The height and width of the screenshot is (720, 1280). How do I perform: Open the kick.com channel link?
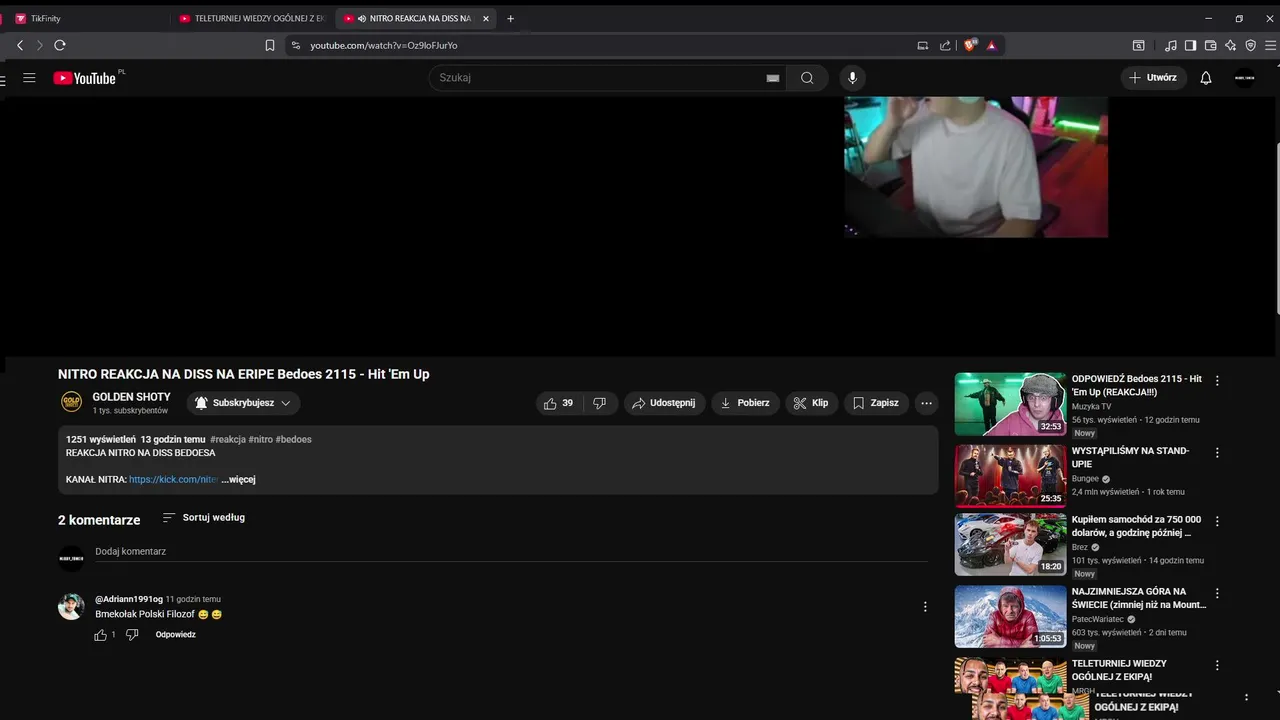click(173, 480)
